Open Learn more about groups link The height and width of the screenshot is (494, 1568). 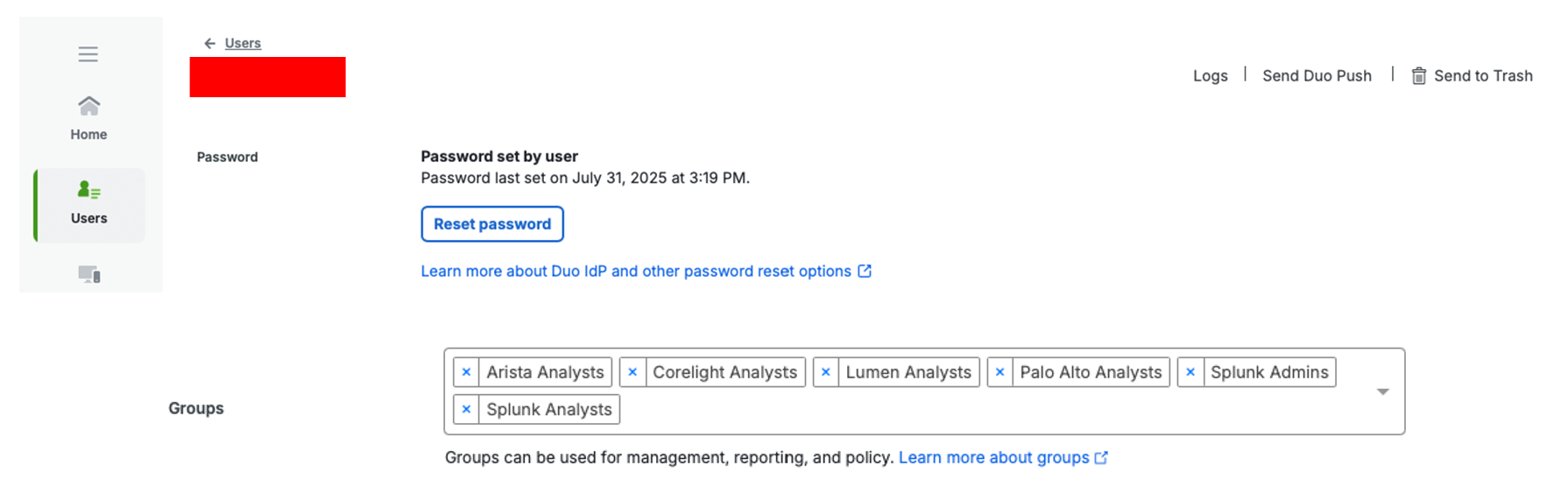tap(993, 458)
